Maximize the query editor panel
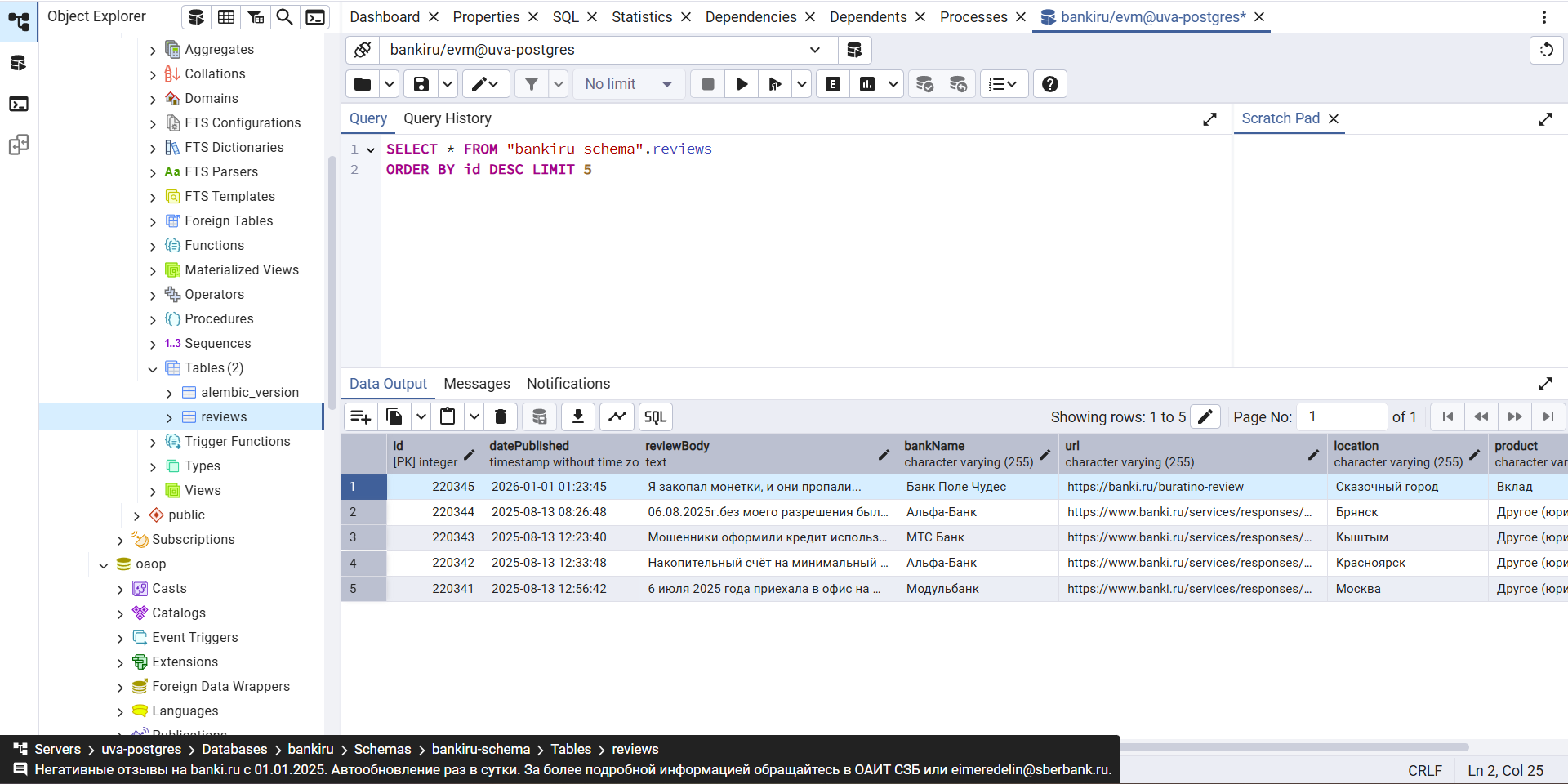The width and height of the screenshot is (1568, 784). click(x=1209, y=119)
